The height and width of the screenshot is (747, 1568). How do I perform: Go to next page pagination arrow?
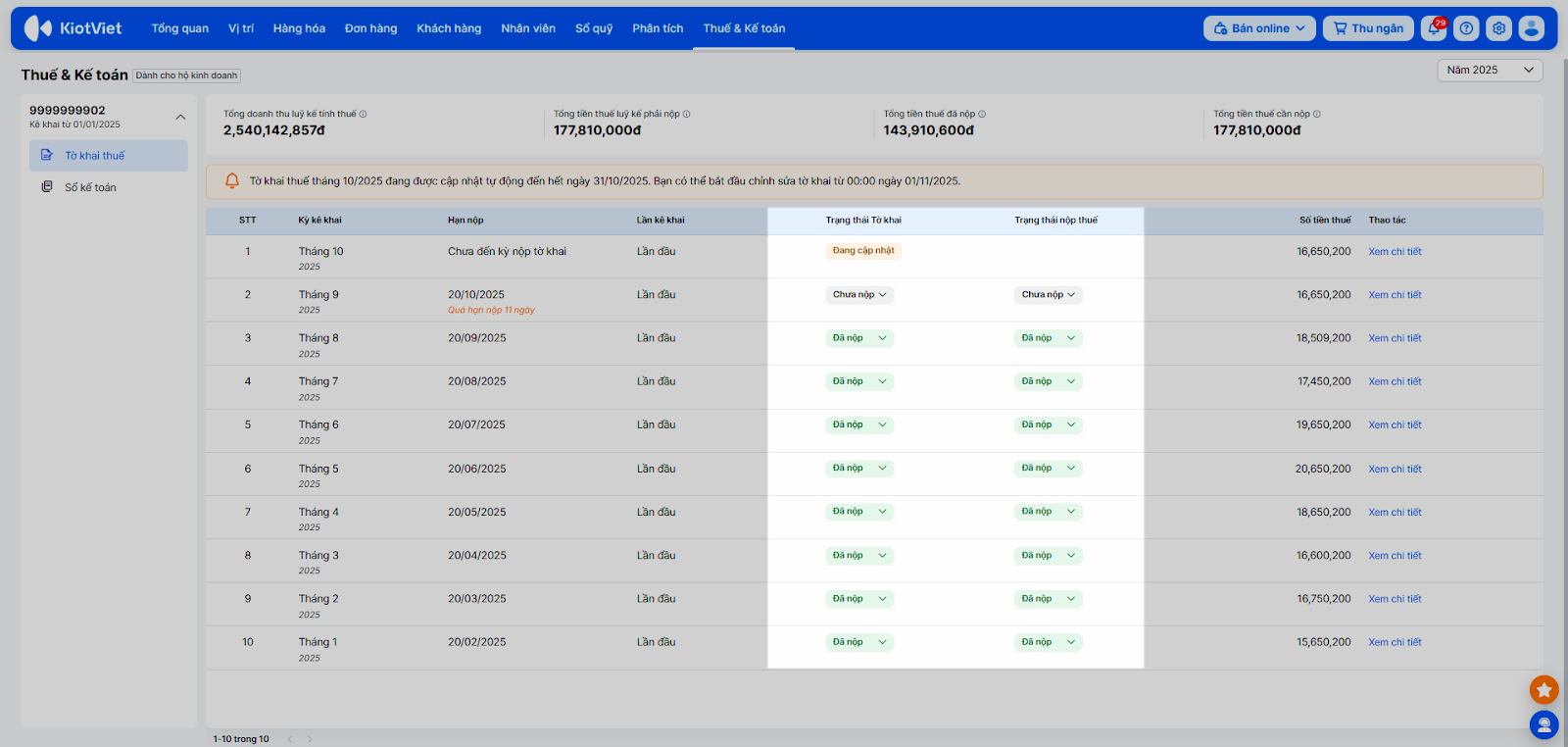(311, 739)
